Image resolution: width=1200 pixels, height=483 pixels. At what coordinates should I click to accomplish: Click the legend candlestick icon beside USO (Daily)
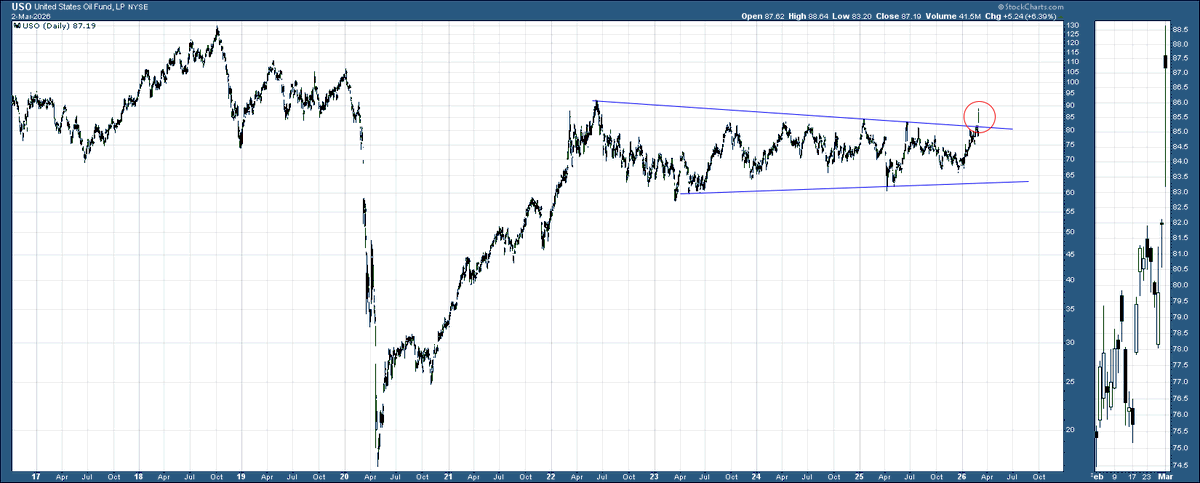(17, 26)
